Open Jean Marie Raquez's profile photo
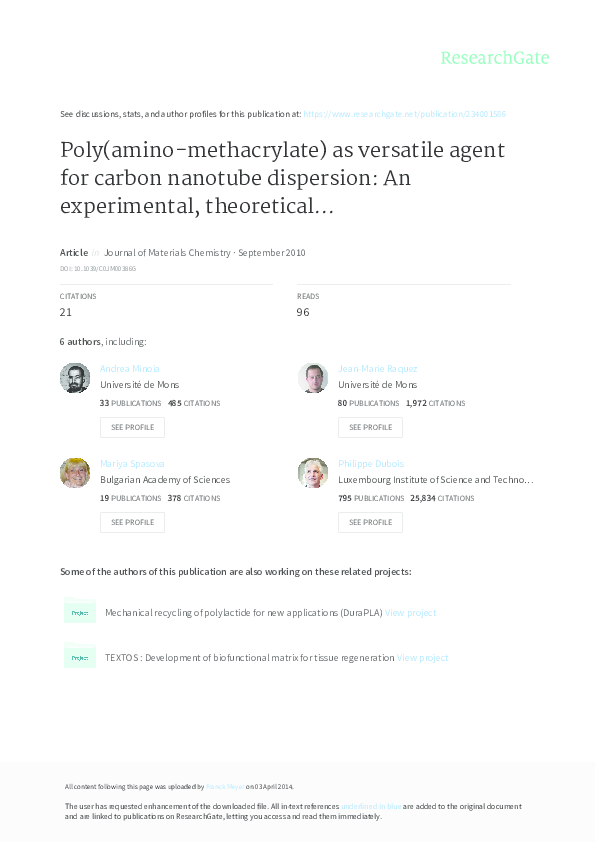The image size is (595, 842). coord(313,378)
